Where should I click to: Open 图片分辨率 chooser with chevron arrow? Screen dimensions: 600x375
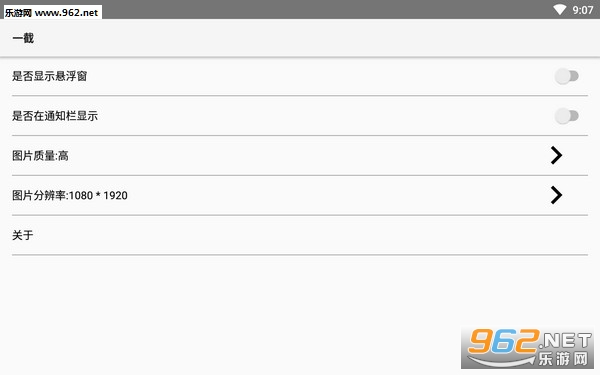[556, 195]
